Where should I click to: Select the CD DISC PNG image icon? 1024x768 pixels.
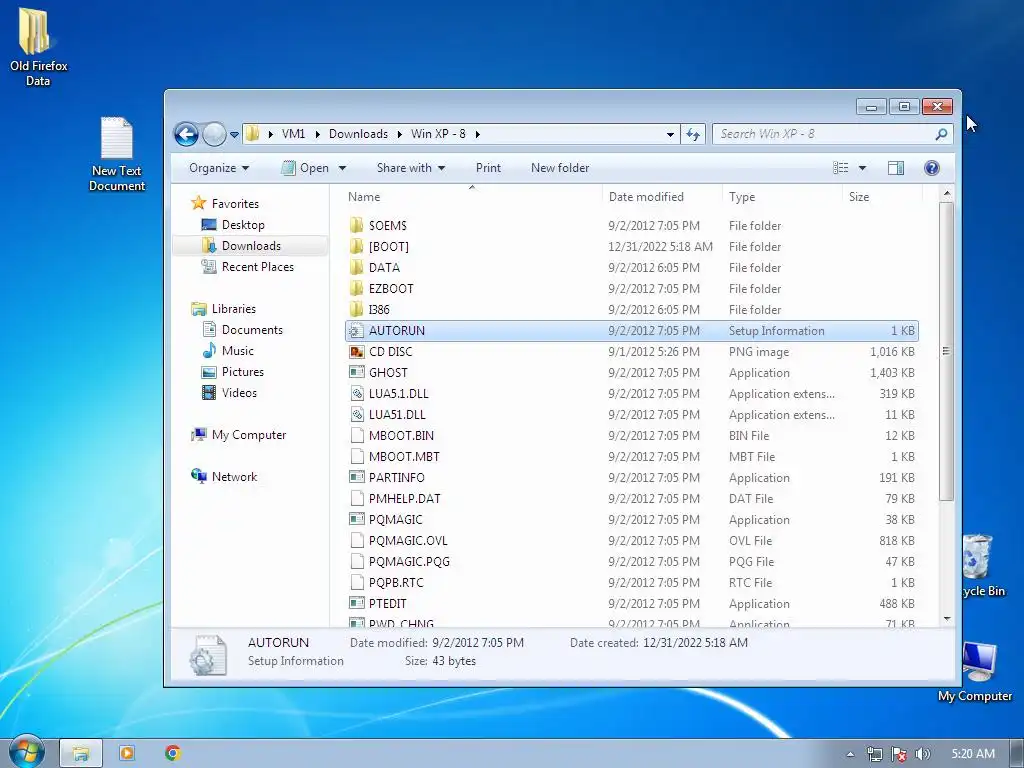(357, 351)
